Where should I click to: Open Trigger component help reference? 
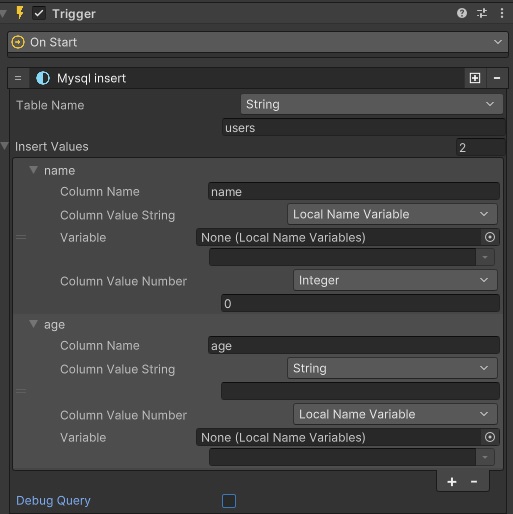[462, 13]
